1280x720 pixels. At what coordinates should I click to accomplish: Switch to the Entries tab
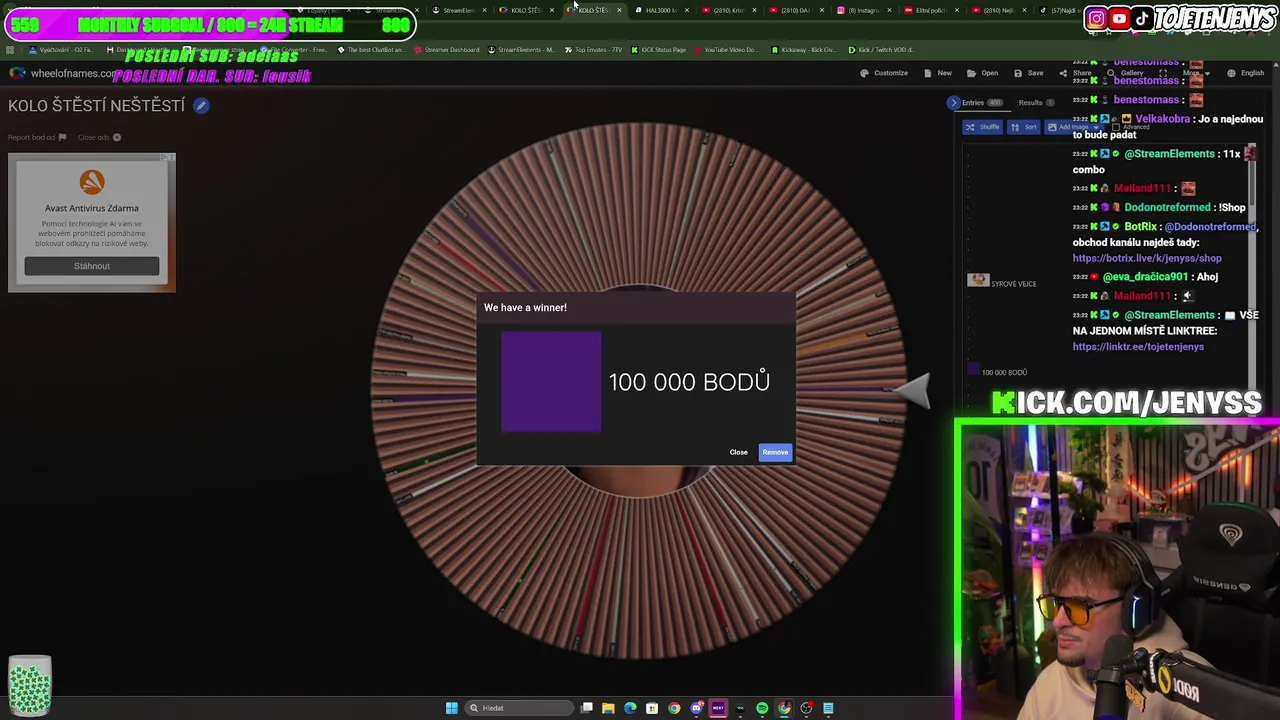click(982, 102)
